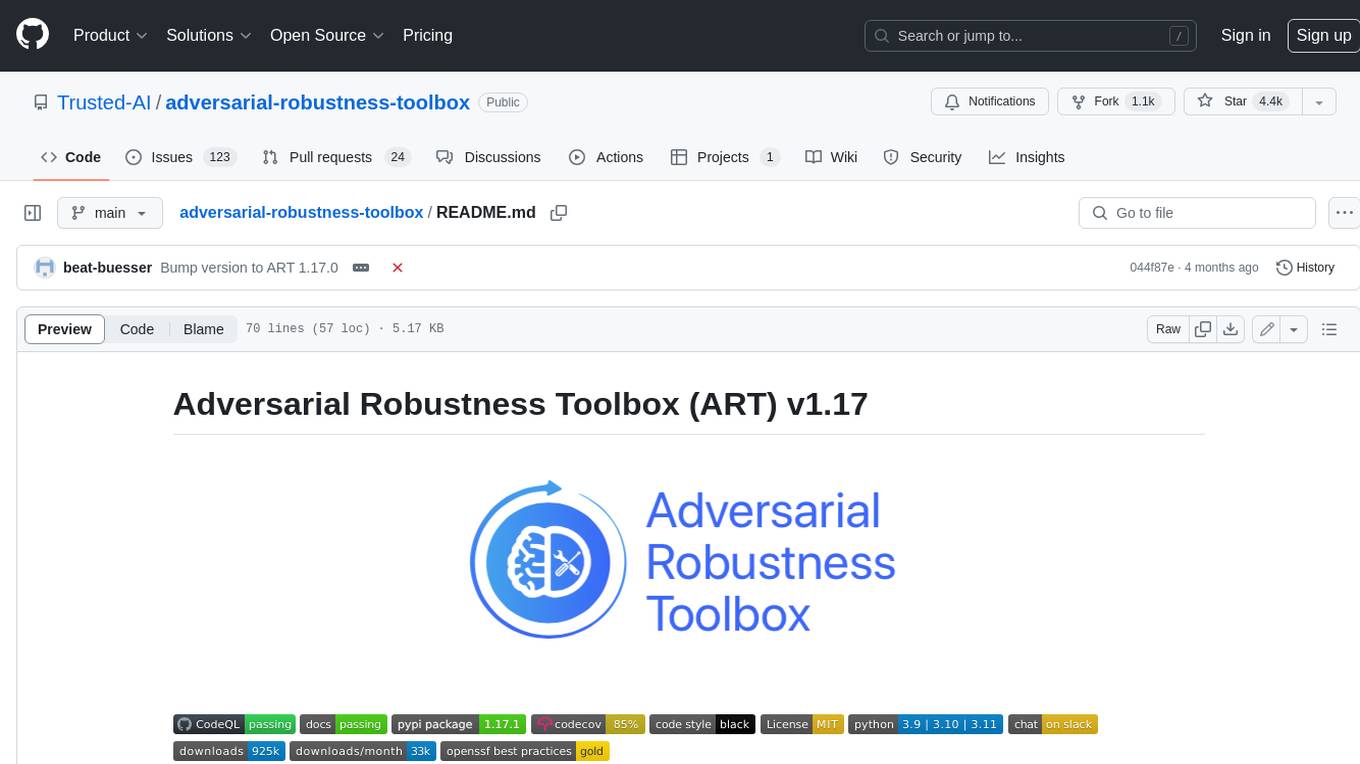Open the Insights tab
The image size is (1360, 764).
coord(1027,157)
